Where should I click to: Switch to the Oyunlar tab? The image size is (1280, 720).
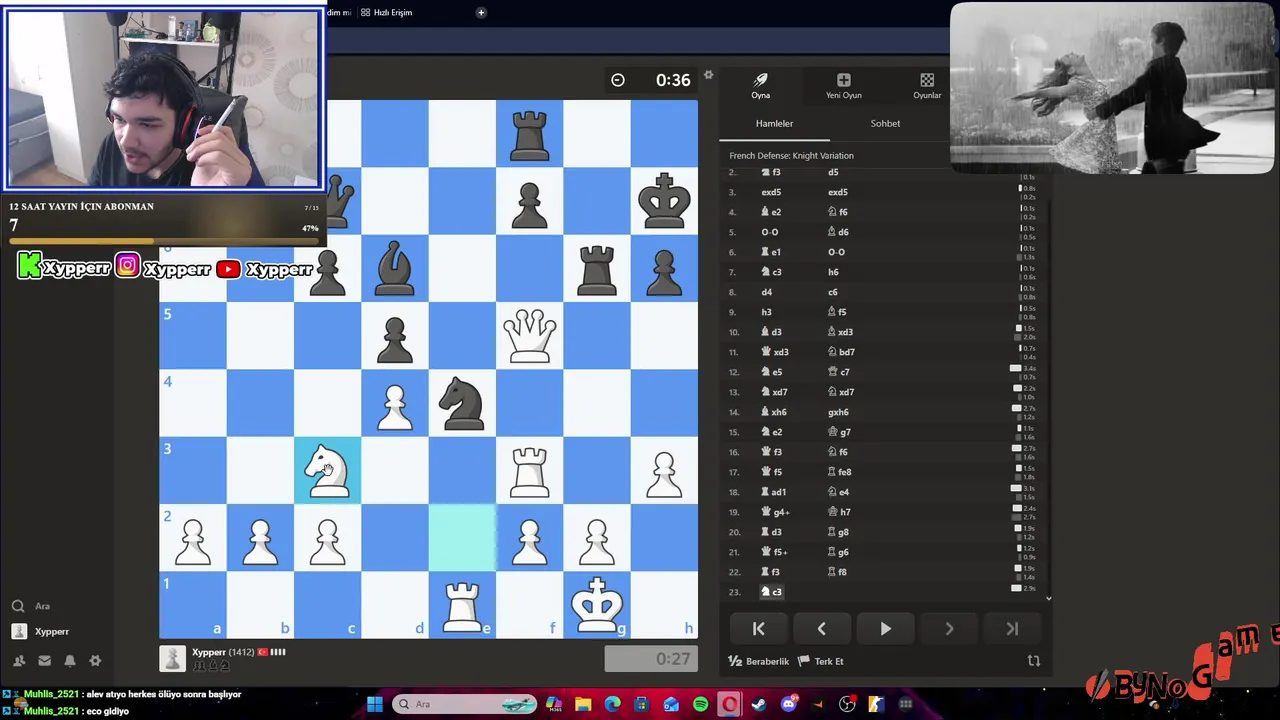927,86
